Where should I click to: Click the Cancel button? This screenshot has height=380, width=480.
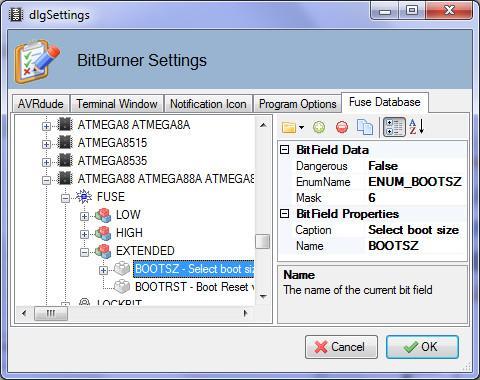(341, 347)
